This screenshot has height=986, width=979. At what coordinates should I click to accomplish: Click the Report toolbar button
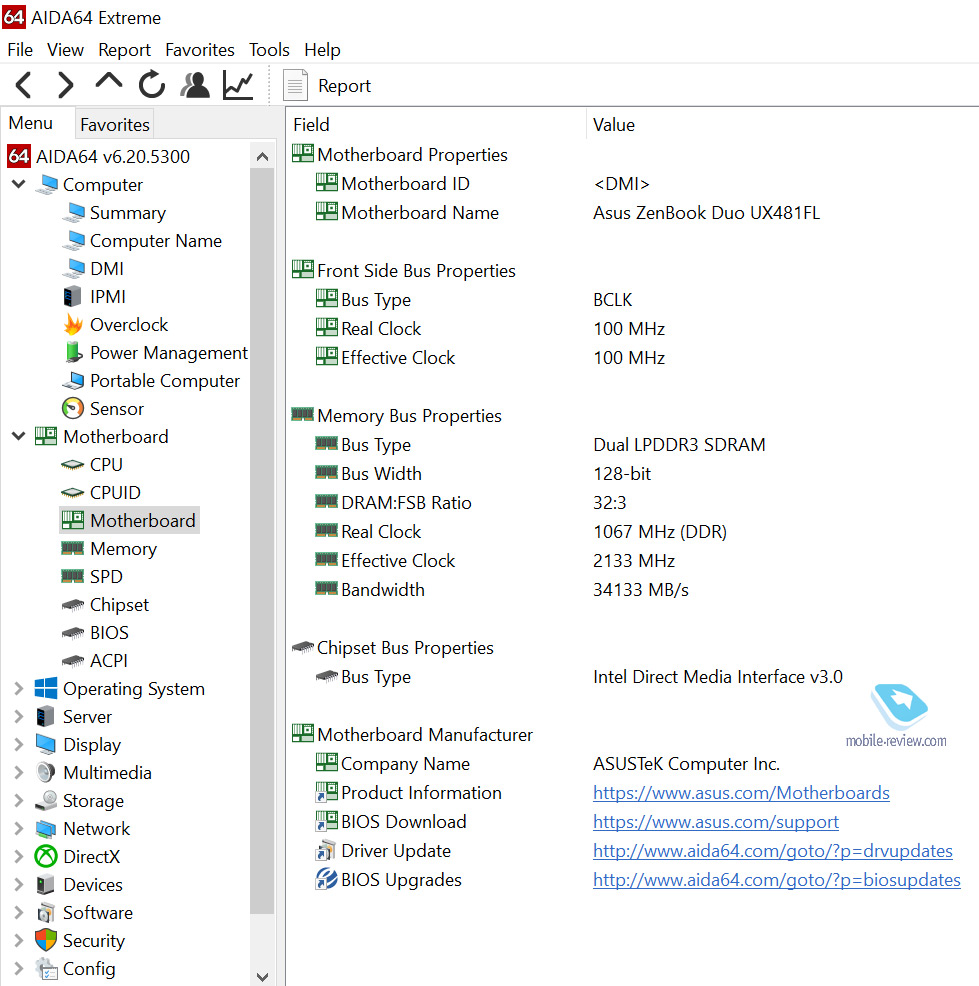click(x=327, y=86)
